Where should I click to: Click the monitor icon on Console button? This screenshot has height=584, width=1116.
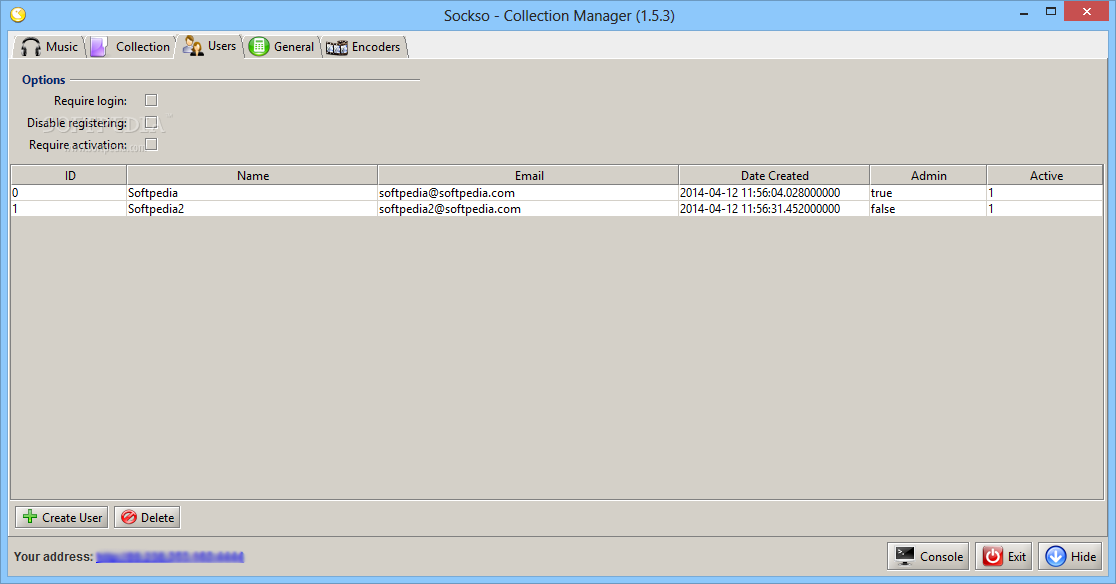[905, 556]
